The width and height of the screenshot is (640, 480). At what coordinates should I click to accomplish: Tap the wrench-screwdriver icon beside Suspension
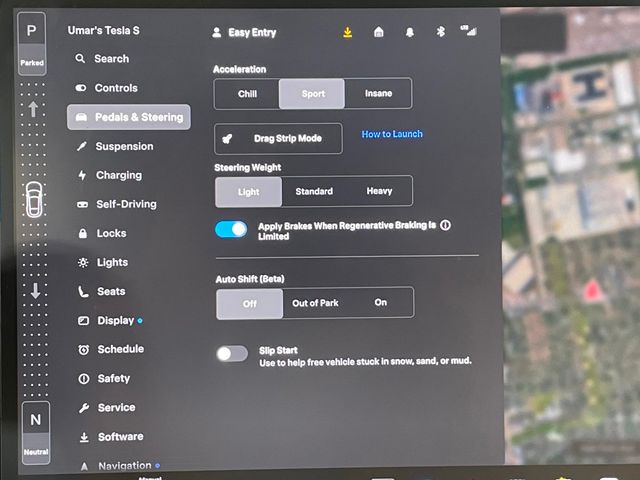pos(82,146)
